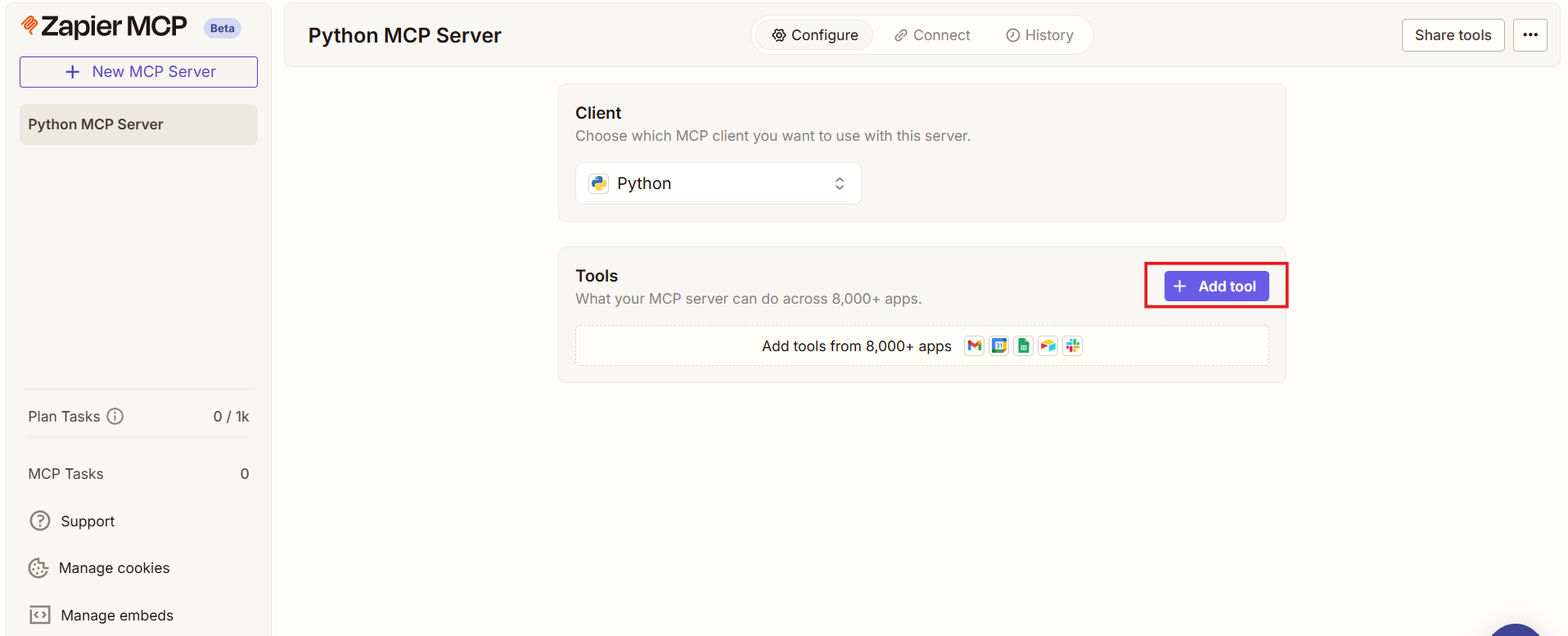
Task: Open Manage cookies settings
Action: pyautogui.click(x=114, y=568)
